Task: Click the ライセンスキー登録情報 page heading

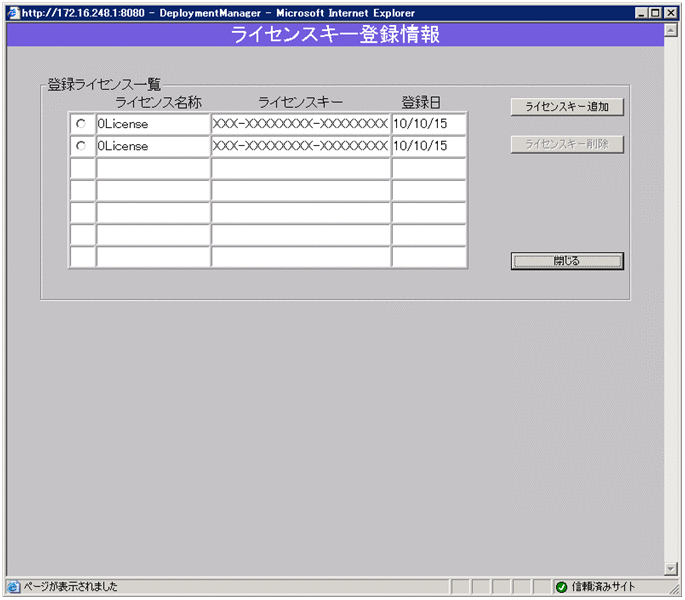Action: point(335,35)
